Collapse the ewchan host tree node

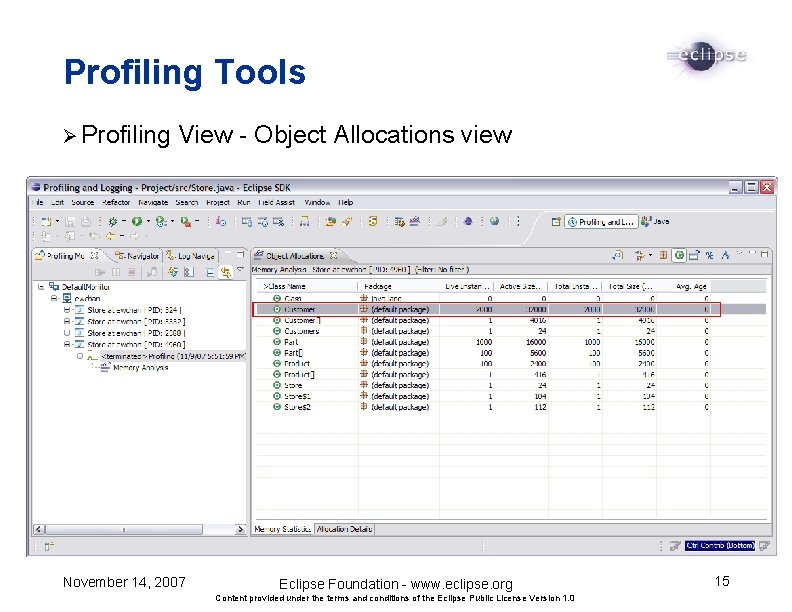coord(54,298)
